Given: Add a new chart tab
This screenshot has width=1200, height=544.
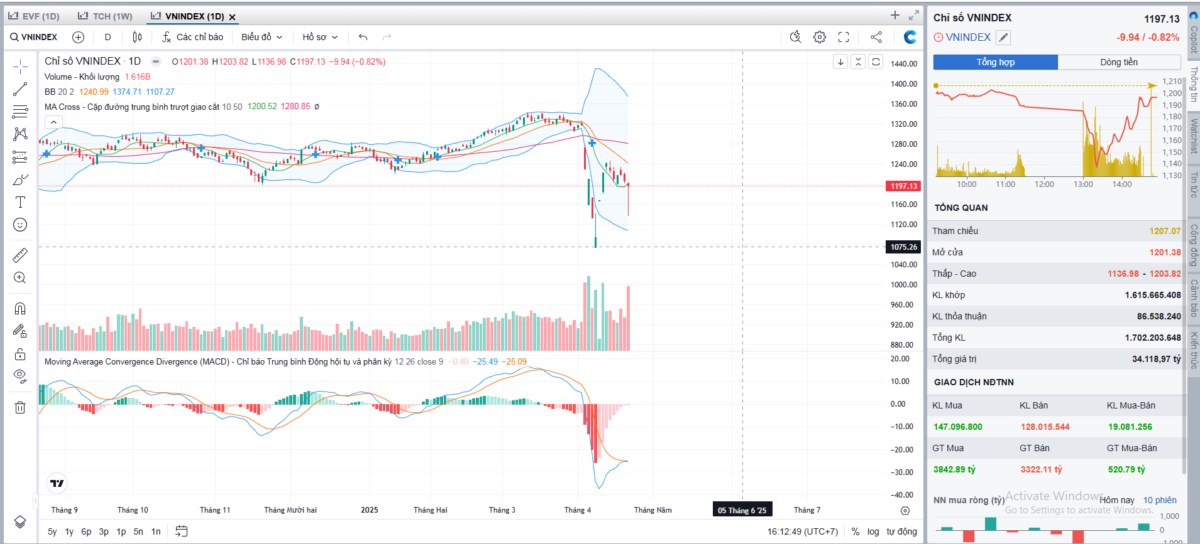Looking at the screenshot, I should coord(895,15).
